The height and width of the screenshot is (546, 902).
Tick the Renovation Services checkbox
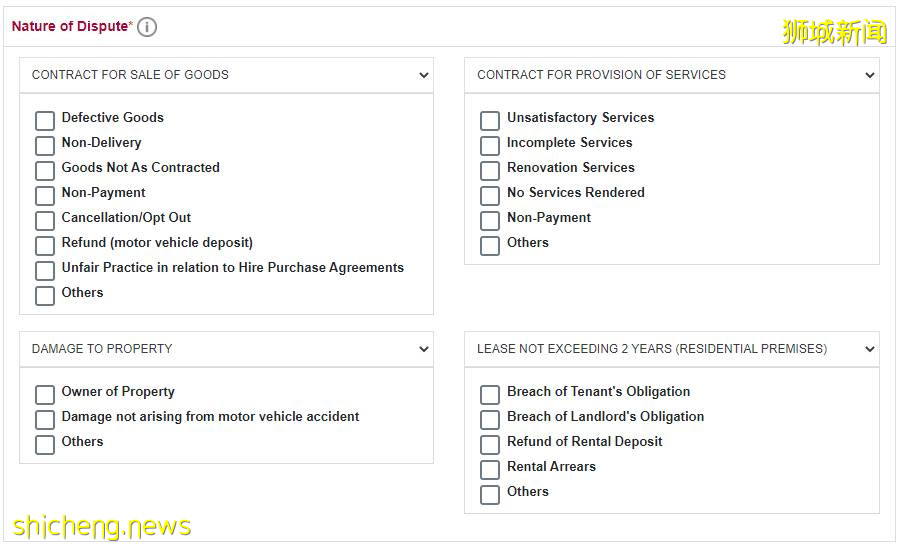[490, 171]
